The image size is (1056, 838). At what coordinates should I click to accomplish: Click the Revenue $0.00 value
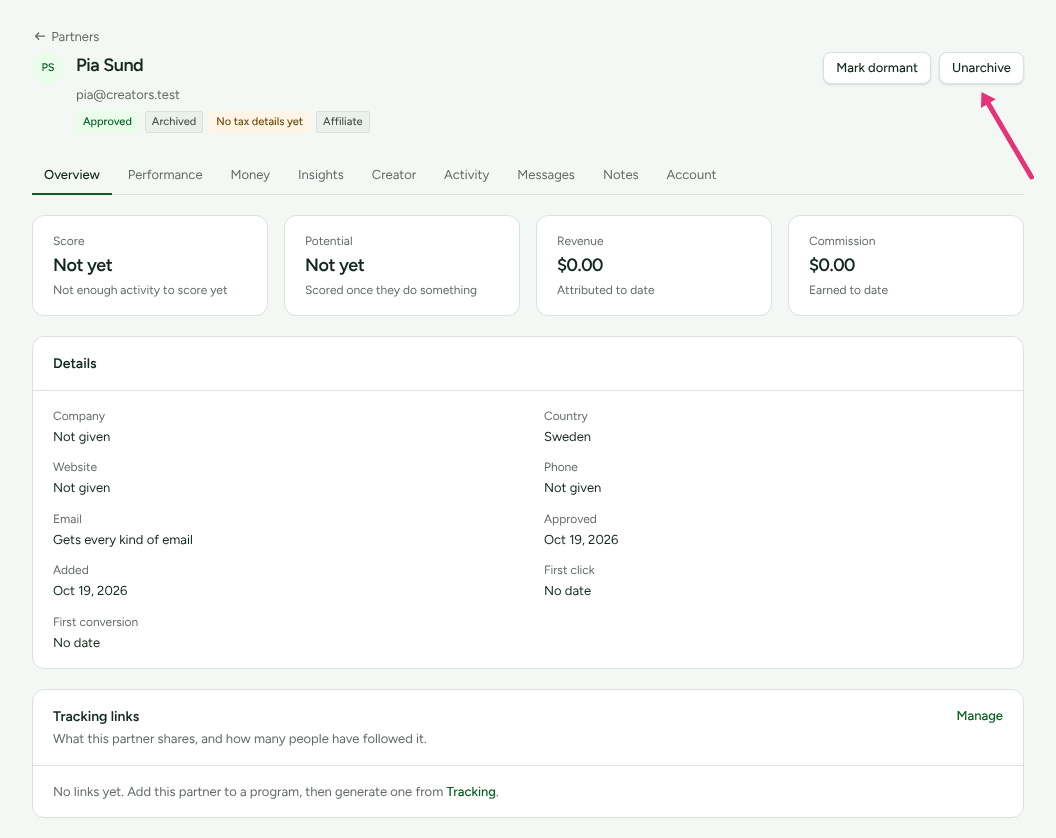[580, 265]
